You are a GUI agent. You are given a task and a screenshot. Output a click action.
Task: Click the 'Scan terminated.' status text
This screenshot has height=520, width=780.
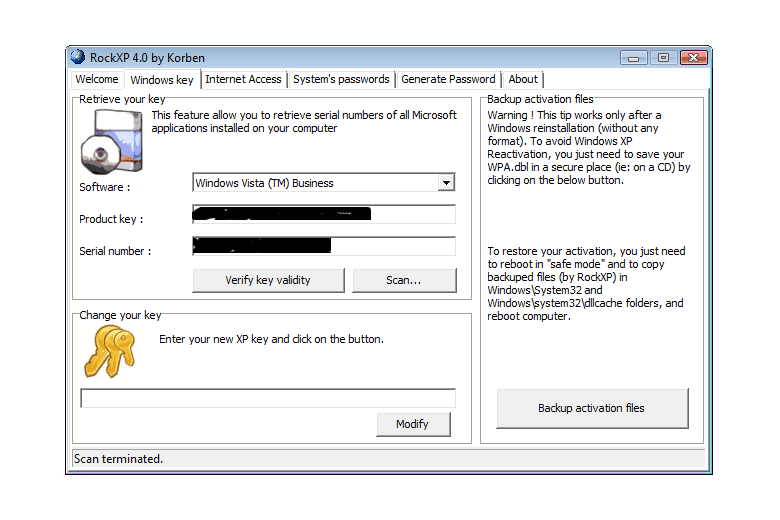(x=118, y=459)
